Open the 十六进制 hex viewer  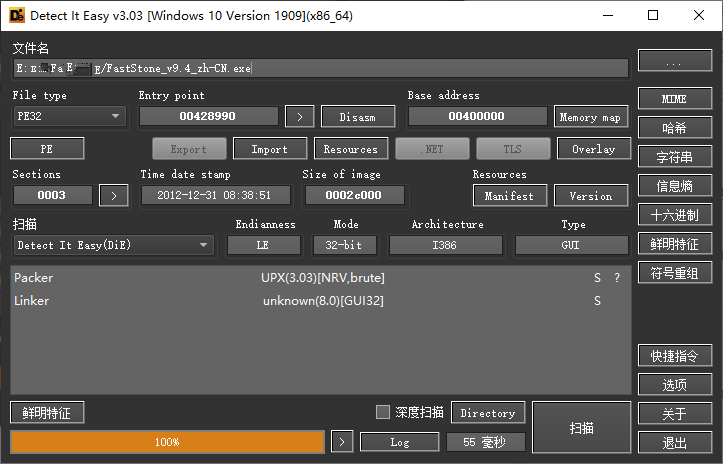675,215
